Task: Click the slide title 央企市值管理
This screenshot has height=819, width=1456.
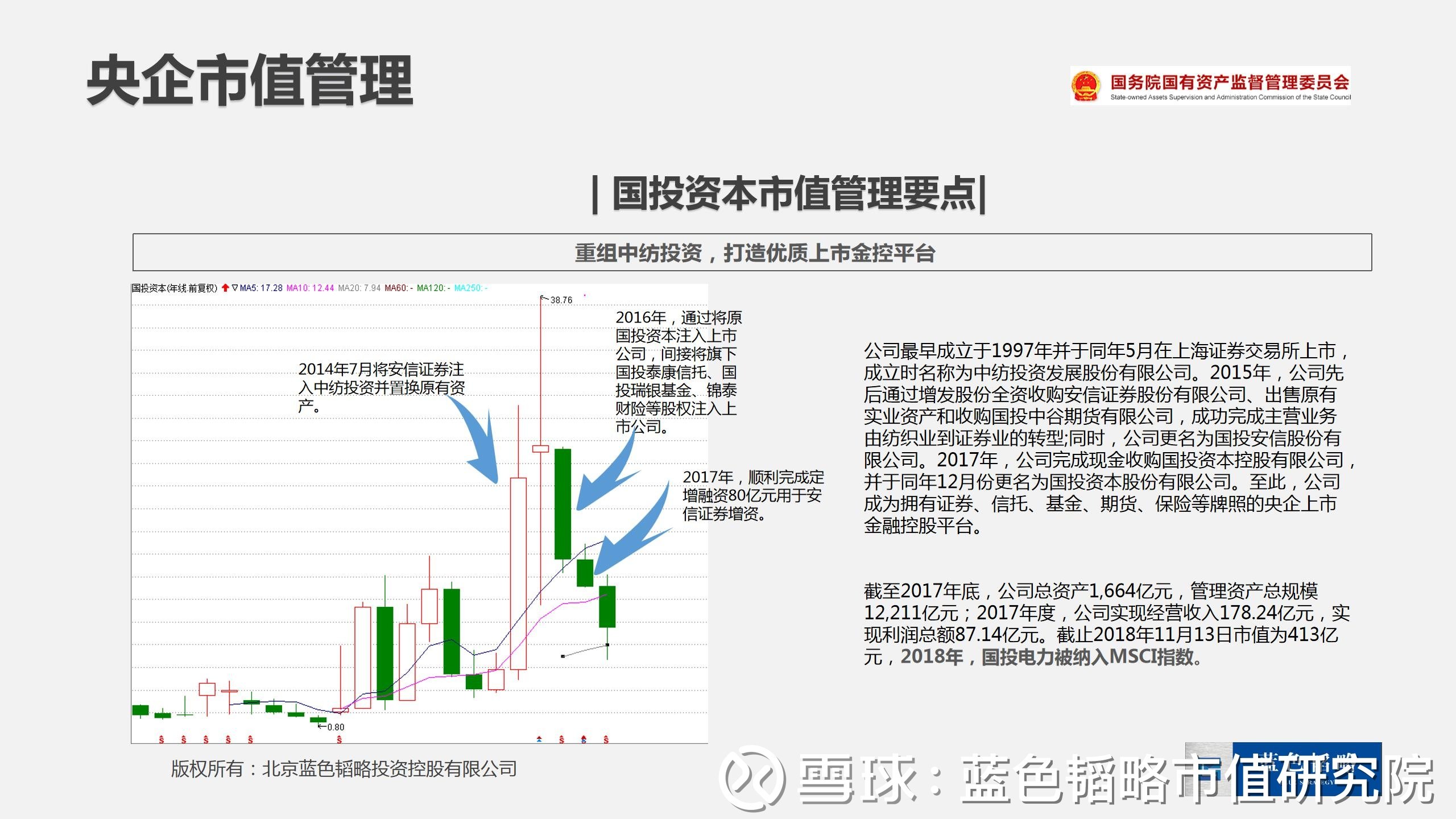Action: click(250, 80)
